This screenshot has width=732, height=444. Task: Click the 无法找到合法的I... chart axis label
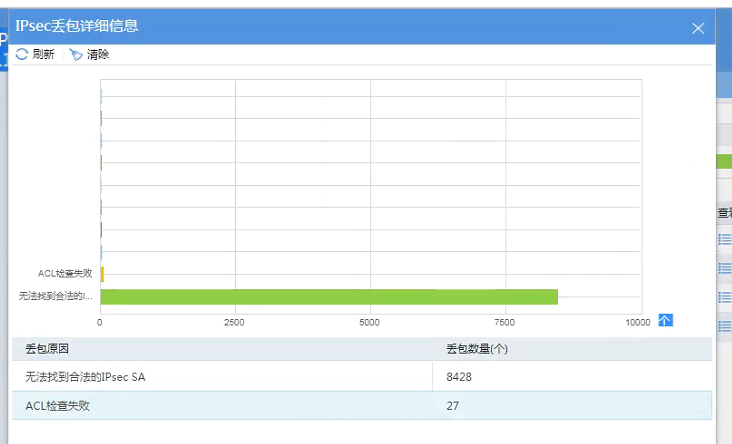tap(56, 296)
